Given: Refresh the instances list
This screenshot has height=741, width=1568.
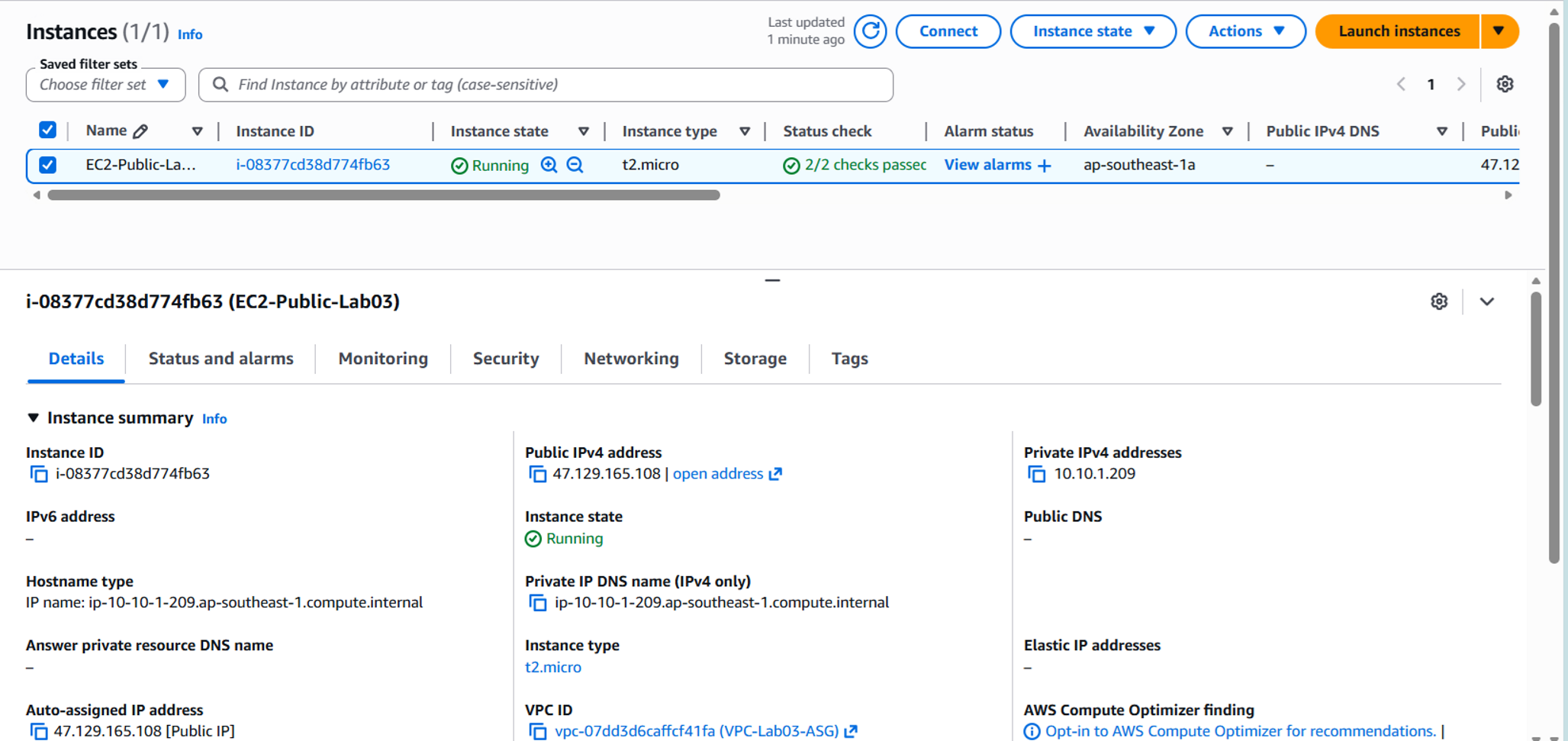Looking at the screenshot, I should [870, 31].
